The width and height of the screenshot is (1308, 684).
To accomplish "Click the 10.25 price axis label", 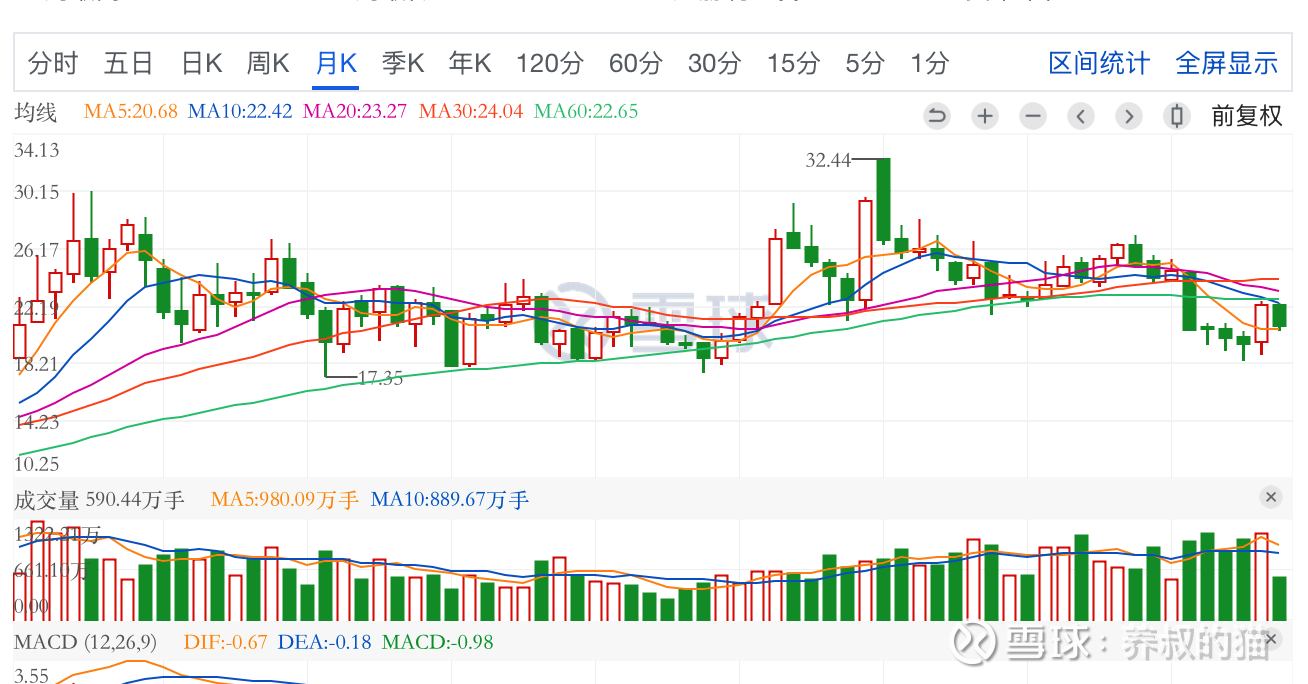I will 37,464.
